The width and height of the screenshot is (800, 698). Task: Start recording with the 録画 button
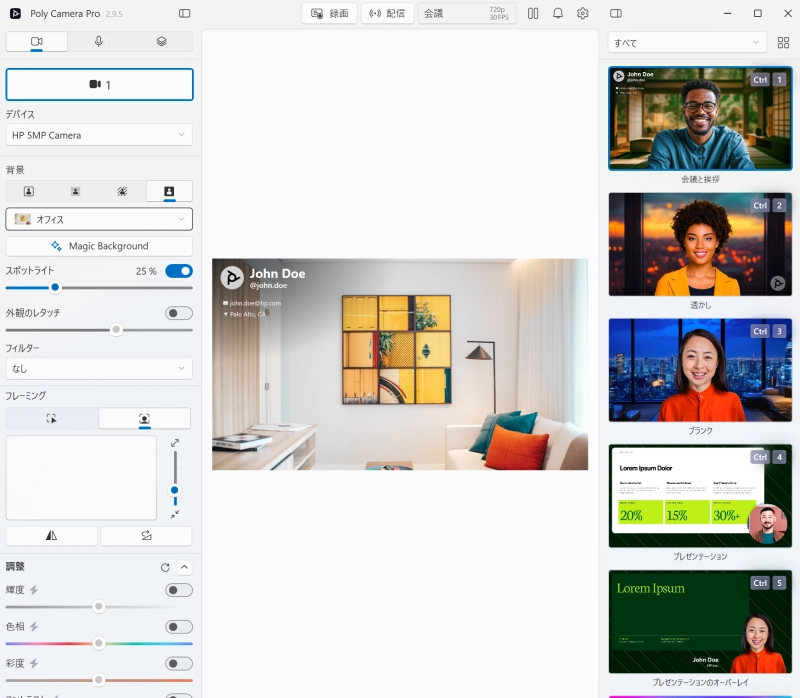(329, 14)
